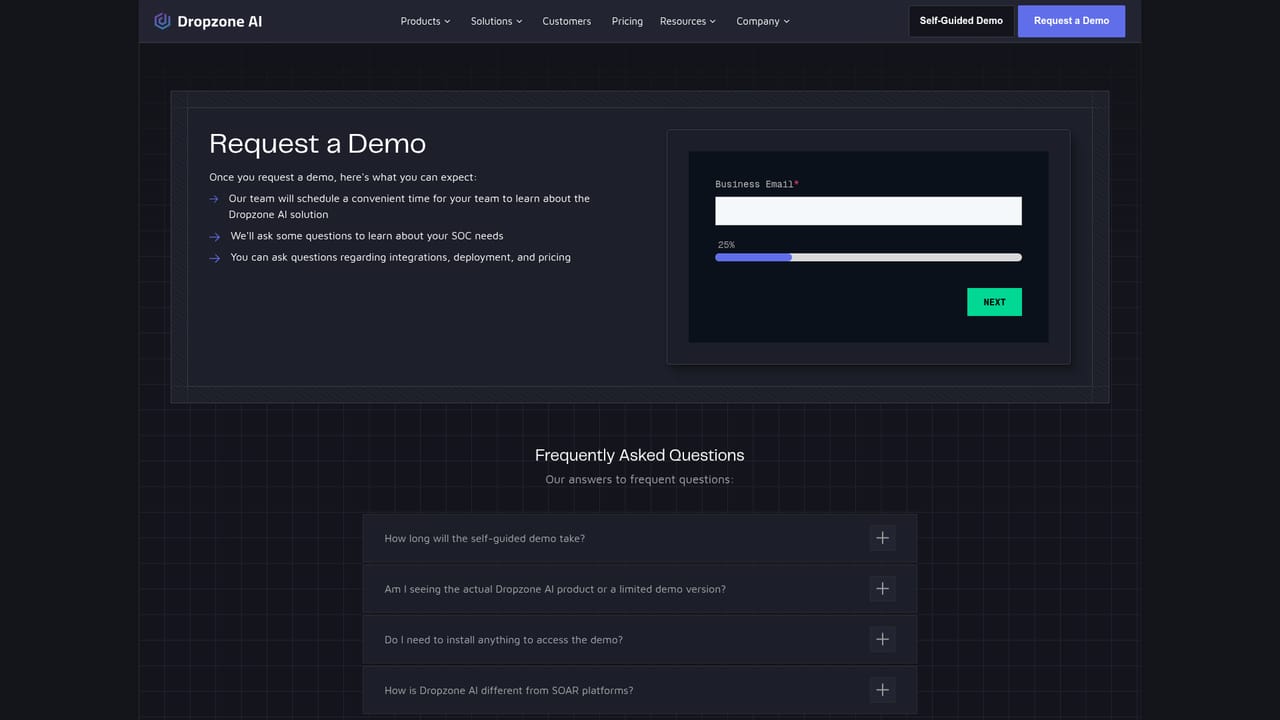The height and width of the screenshot is (720, 1280).
Task: Open the Solutions dropdown menu
Action: pyautogui.click(x=496, y=21)
